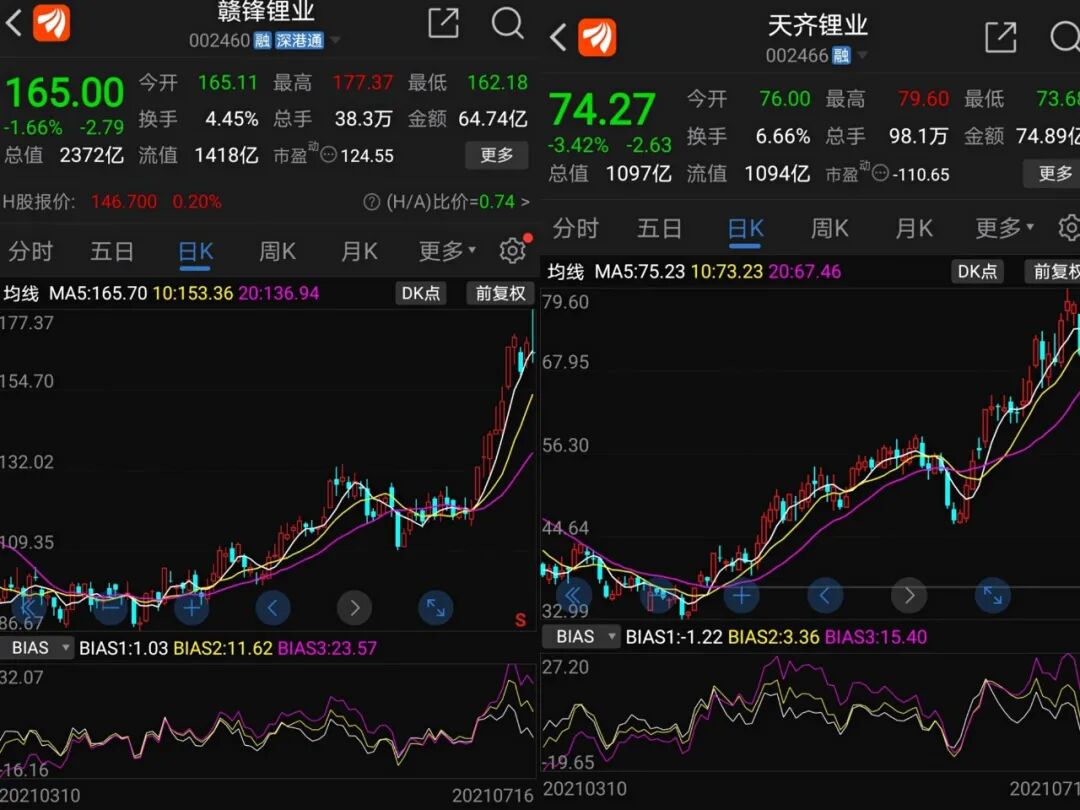This screenshot has height=810, width=1080.
Task: Move 赣锋锂业 chart left one step
Action: 273,608
